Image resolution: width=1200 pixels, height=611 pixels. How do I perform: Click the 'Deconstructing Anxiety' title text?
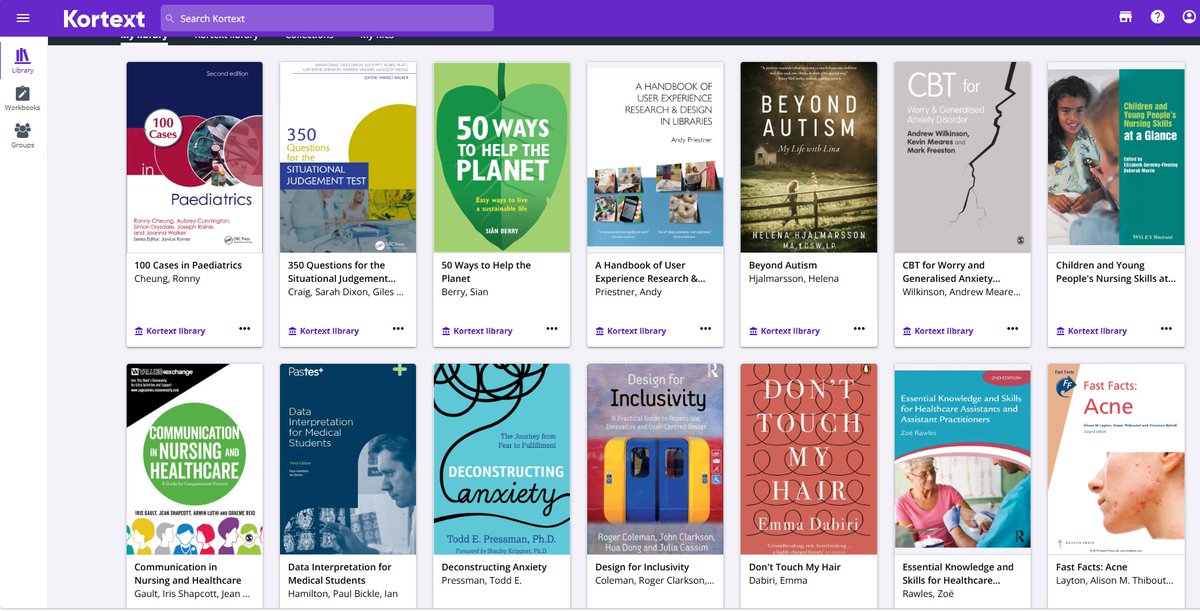[494, 567]
